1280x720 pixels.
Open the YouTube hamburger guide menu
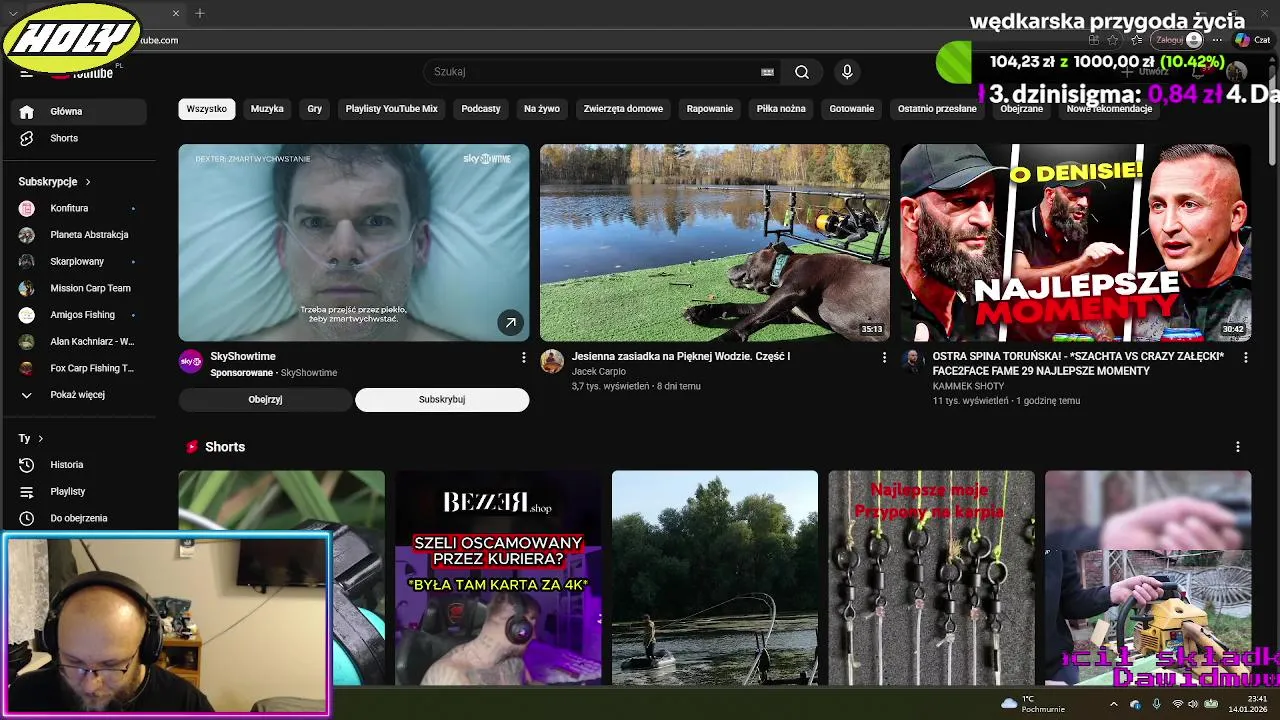pyautogui.click(x=26, y=72)
